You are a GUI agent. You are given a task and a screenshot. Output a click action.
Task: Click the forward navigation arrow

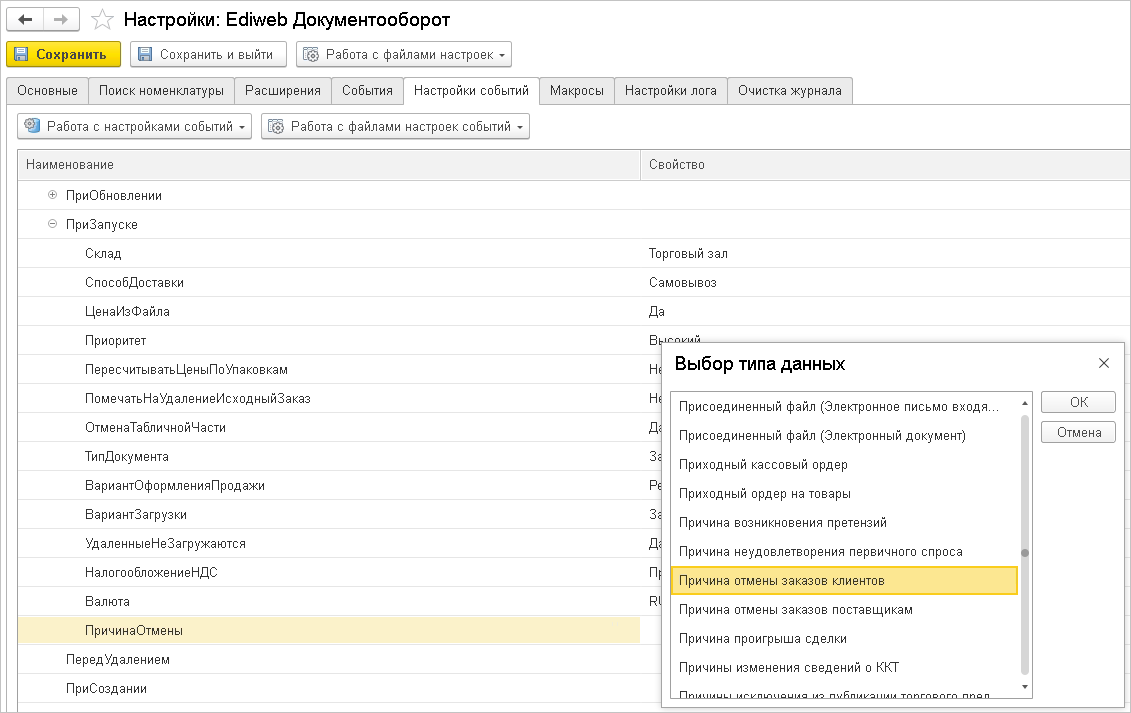(60, 20)
